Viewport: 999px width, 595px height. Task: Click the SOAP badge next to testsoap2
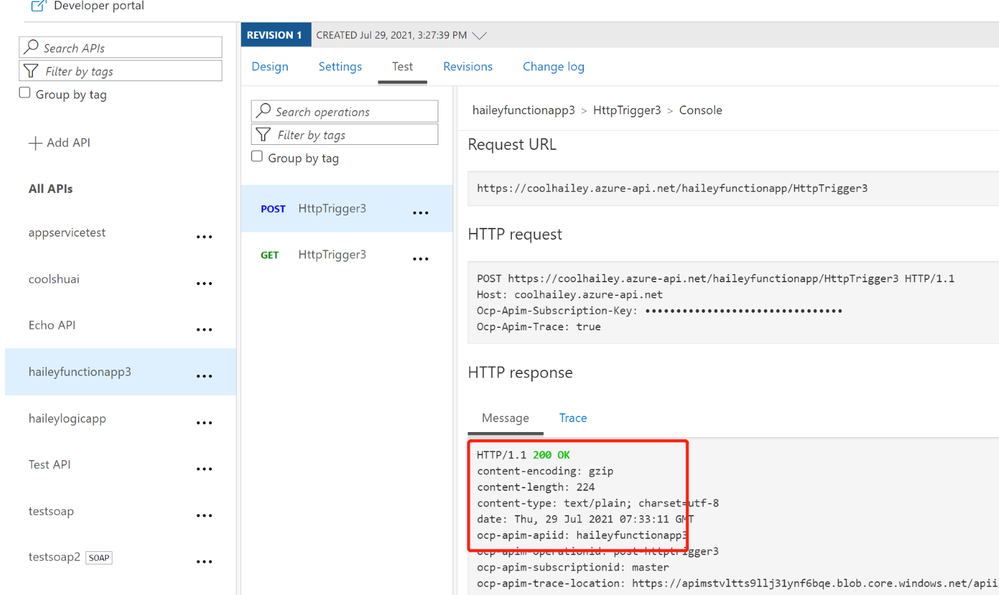tap(99, 557)
